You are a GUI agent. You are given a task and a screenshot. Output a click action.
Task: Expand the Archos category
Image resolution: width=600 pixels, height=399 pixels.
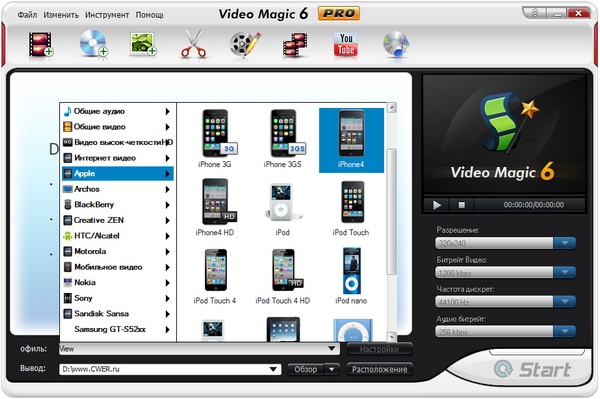click(x=117, y=189)
